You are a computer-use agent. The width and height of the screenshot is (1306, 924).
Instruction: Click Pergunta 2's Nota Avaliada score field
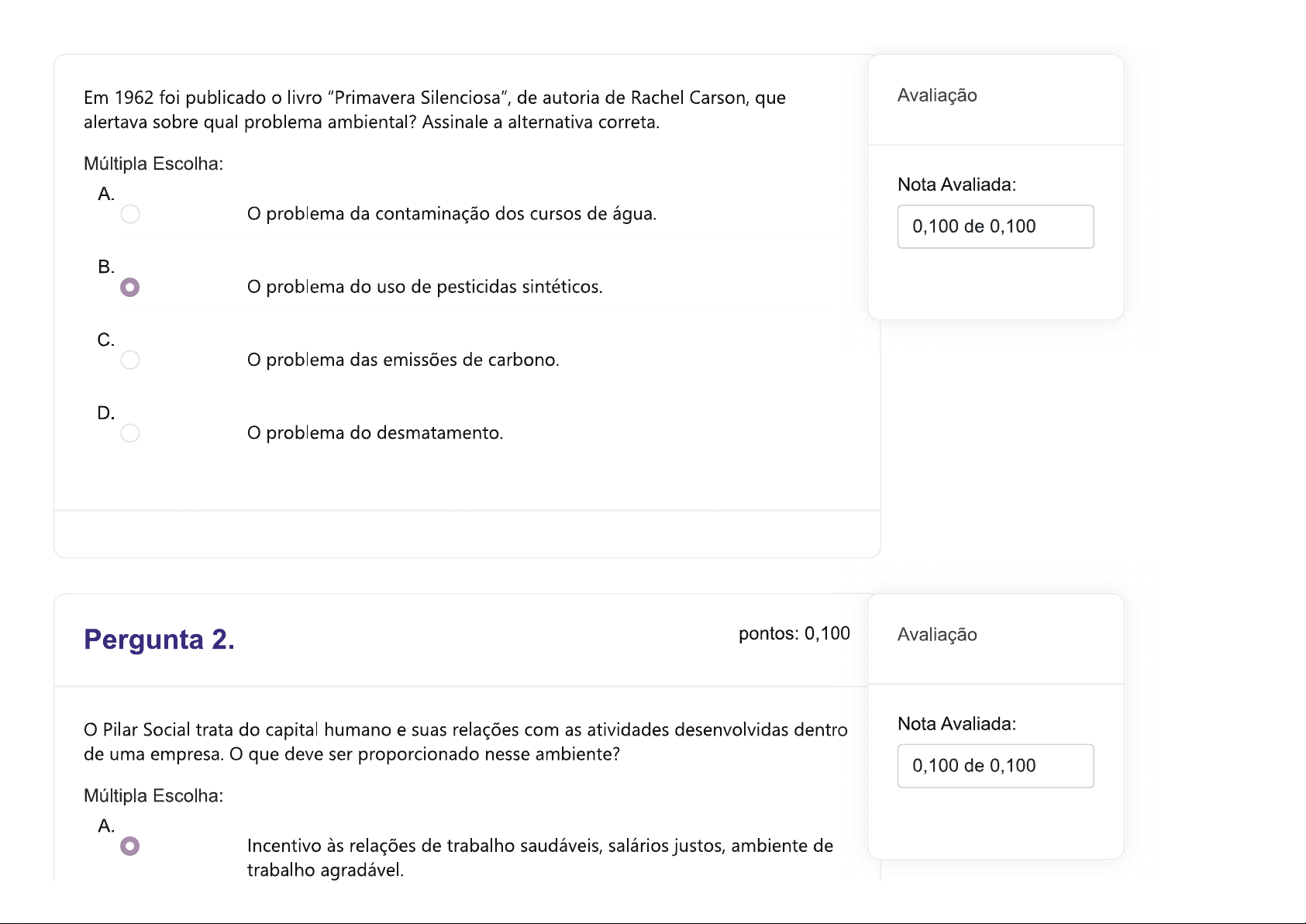[x=995, y=766]
